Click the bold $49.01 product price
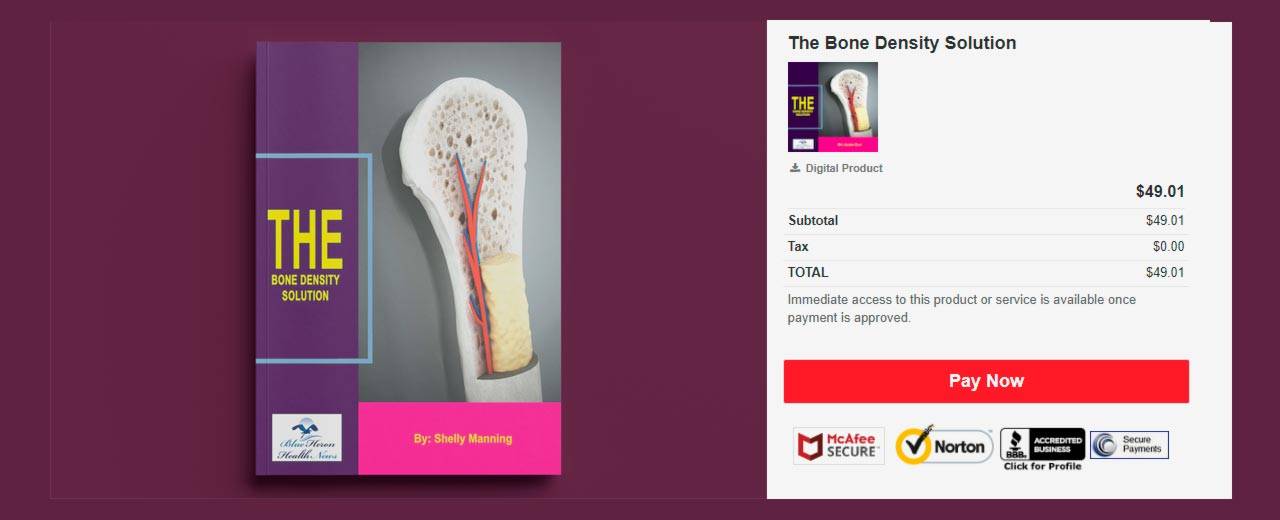Screen dimensions: 1280x520 click(x=1160, y=192)
